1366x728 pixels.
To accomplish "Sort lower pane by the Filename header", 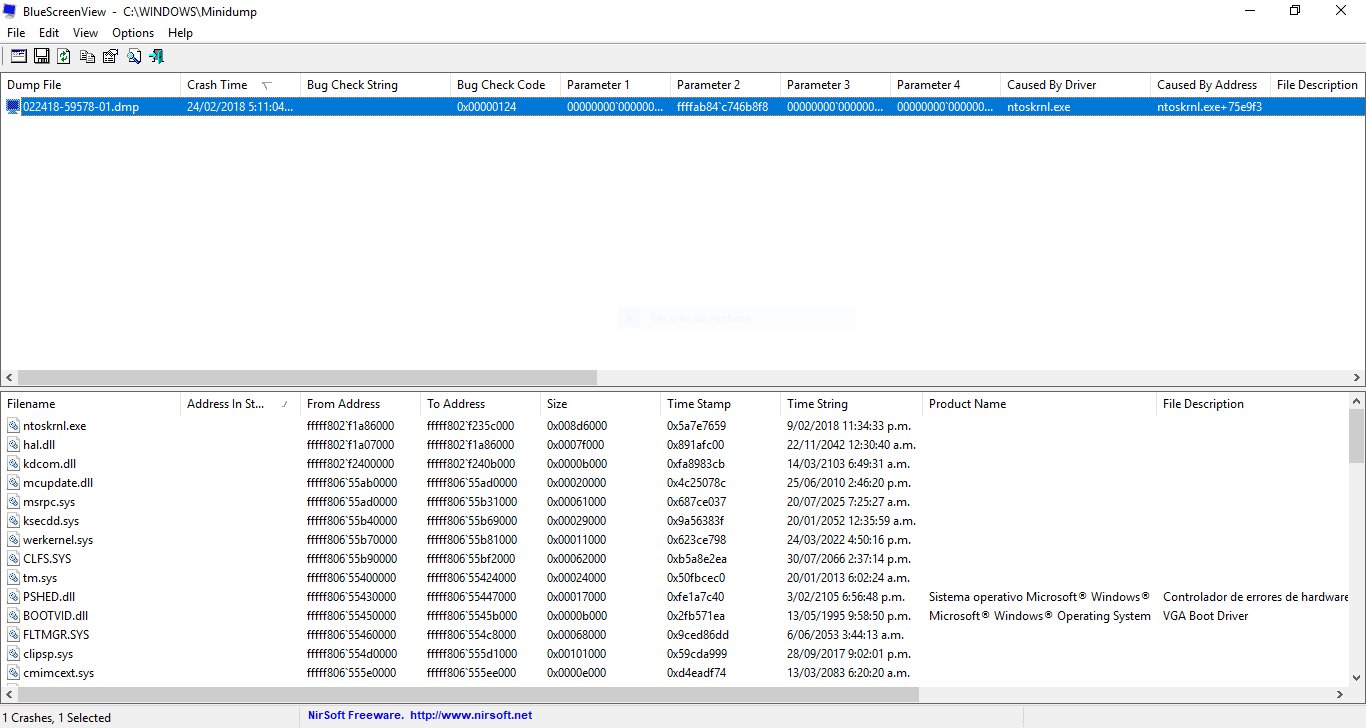I will click(90, 404).
